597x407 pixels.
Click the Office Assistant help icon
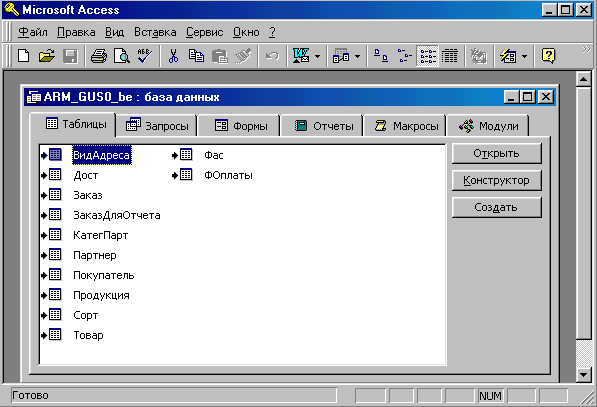(548, 56)
